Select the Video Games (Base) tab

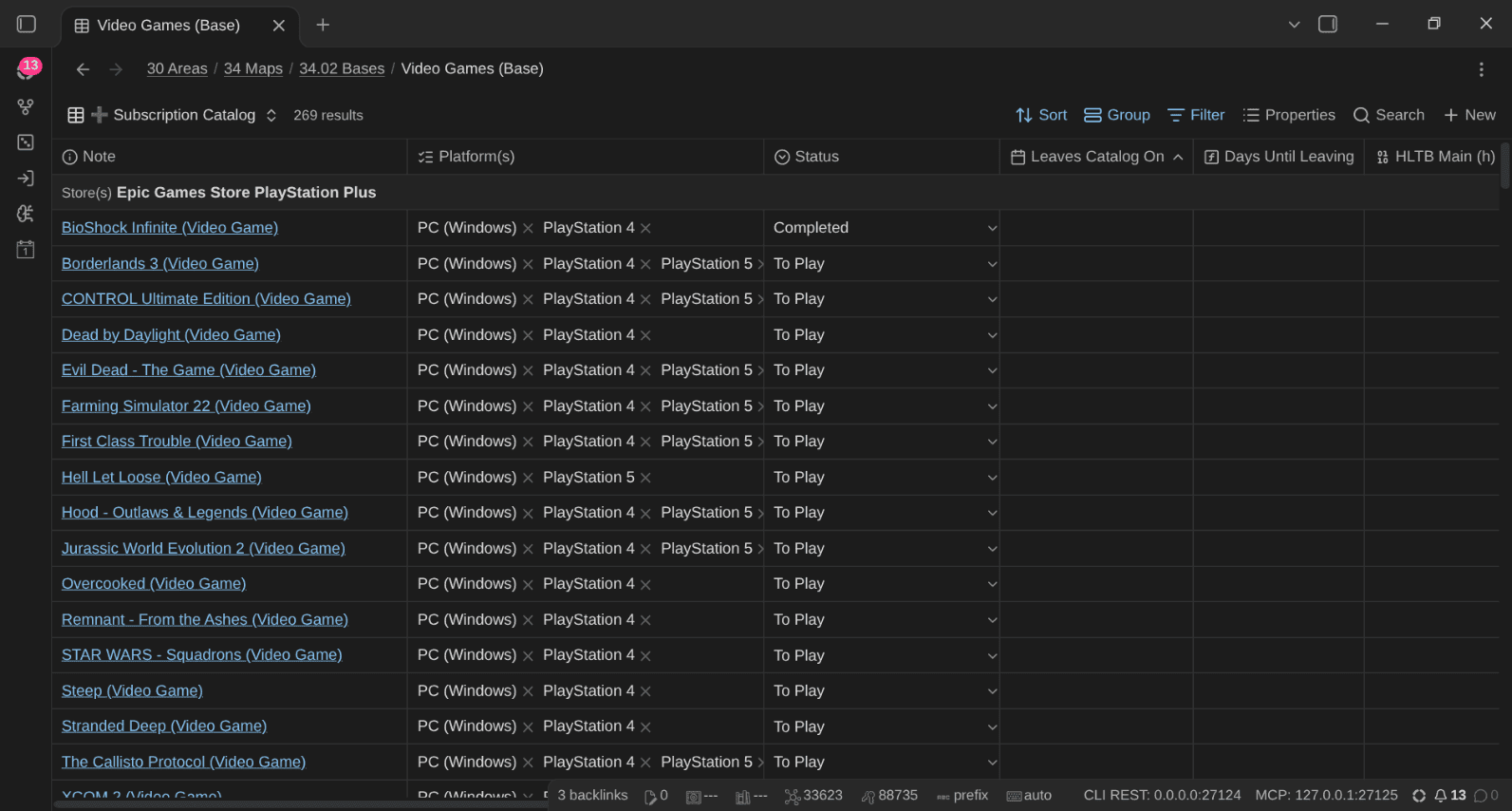[180, 26]
